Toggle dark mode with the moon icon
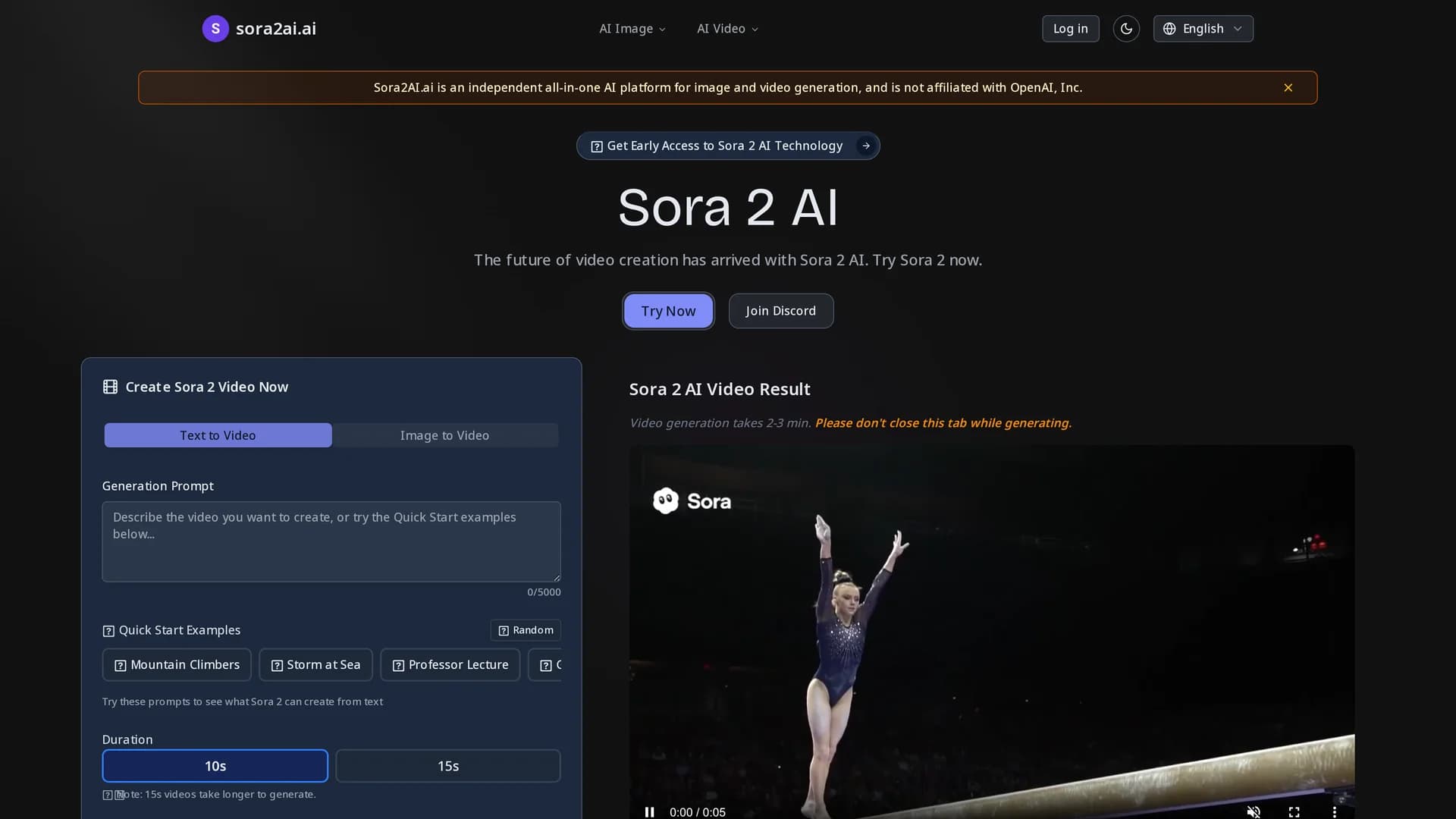Screen dimensions: 1456x819 point(1126,29)
